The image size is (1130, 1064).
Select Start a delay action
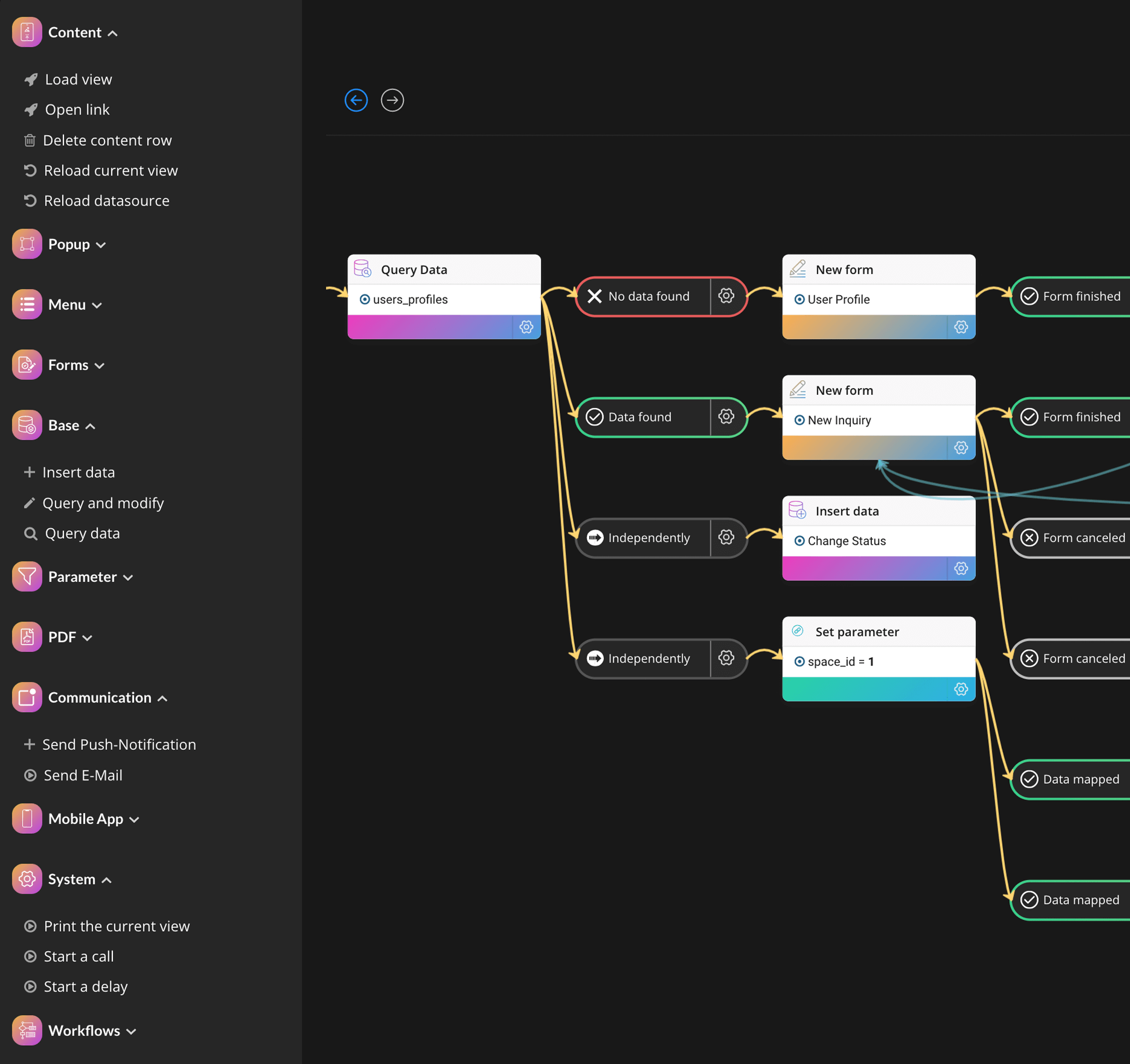76,986
